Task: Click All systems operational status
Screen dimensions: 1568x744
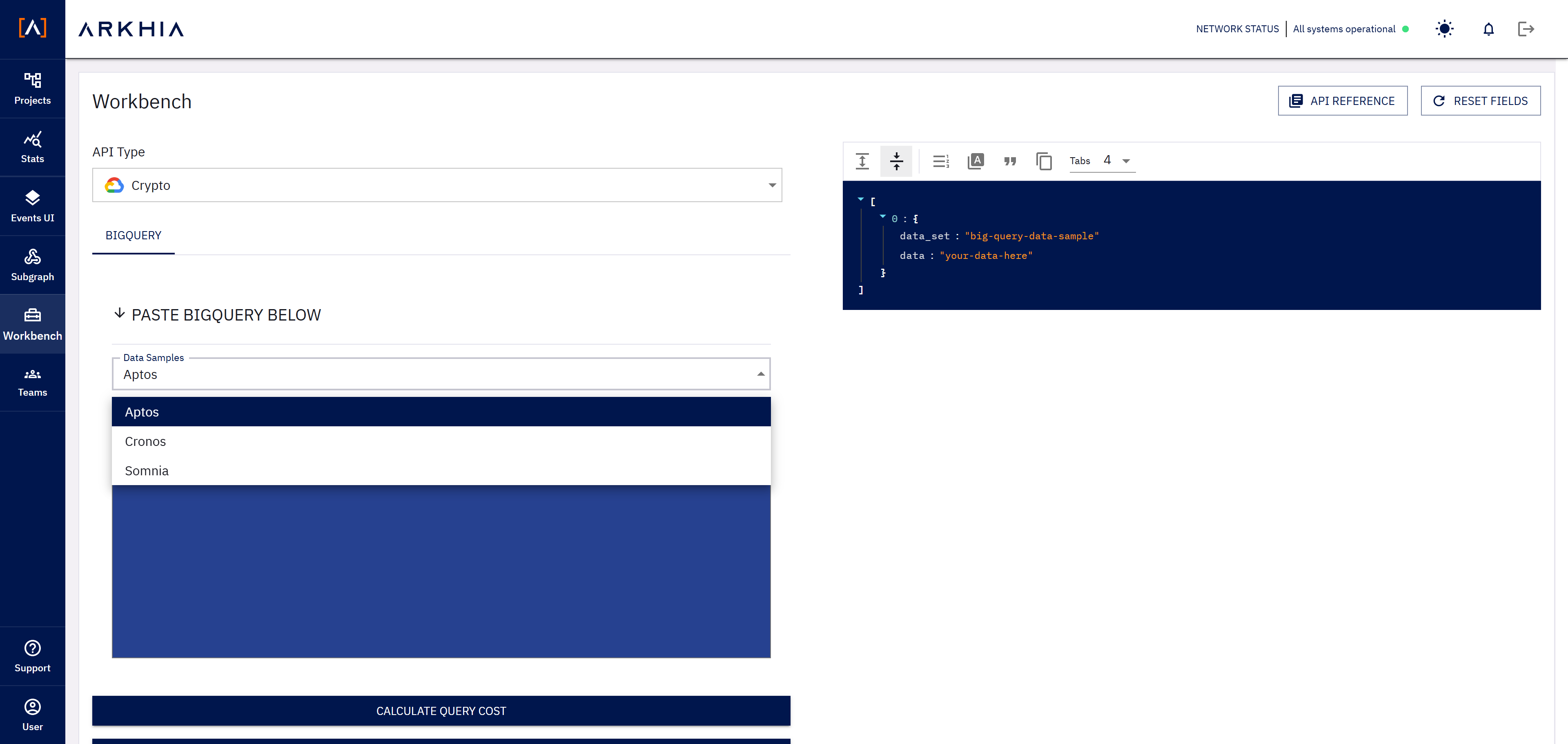Action: [x=1344, y=29]
